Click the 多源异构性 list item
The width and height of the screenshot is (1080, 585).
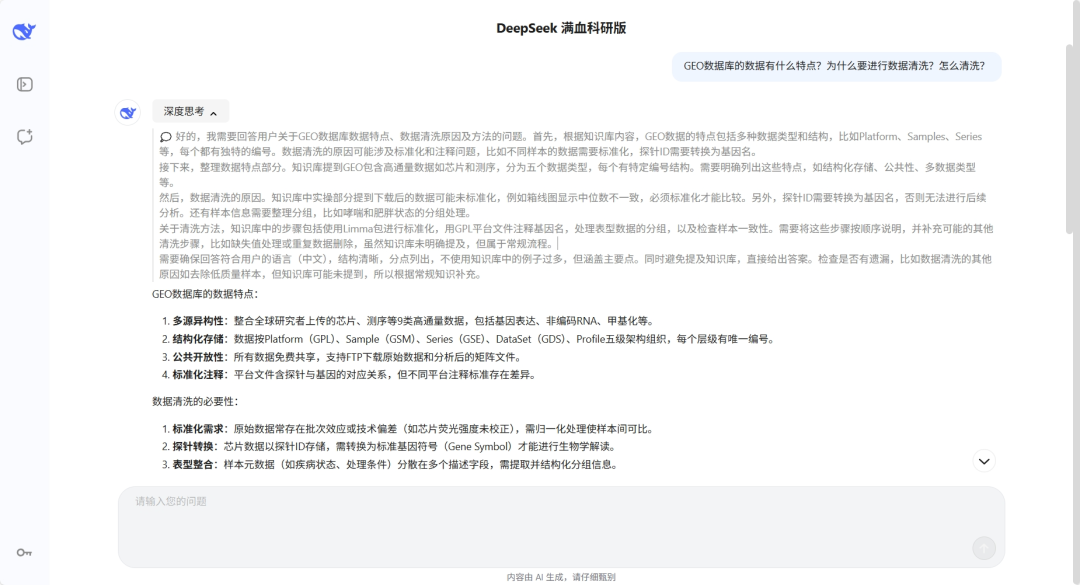(408, 321)
